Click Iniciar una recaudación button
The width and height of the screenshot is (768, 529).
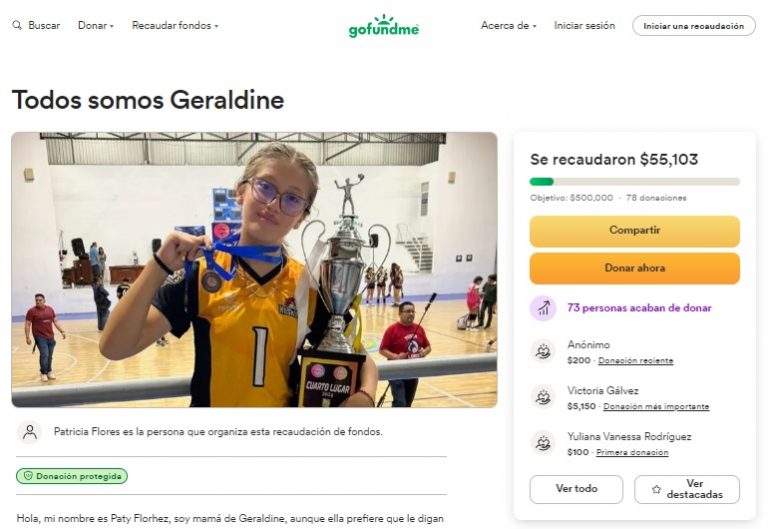click(694, 26)
